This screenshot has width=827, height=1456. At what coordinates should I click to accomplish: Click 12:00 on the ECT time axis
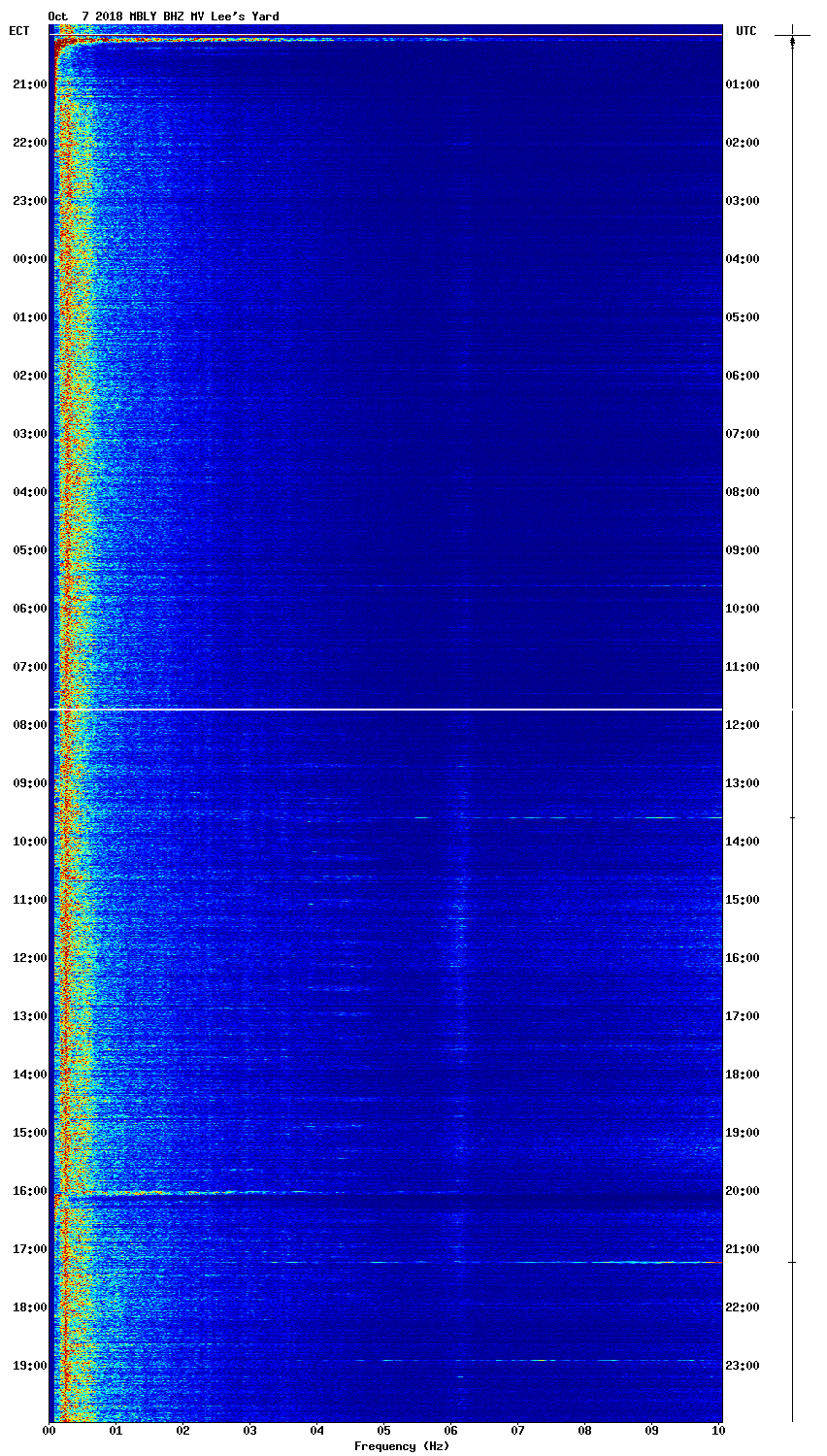click(29, 958)
